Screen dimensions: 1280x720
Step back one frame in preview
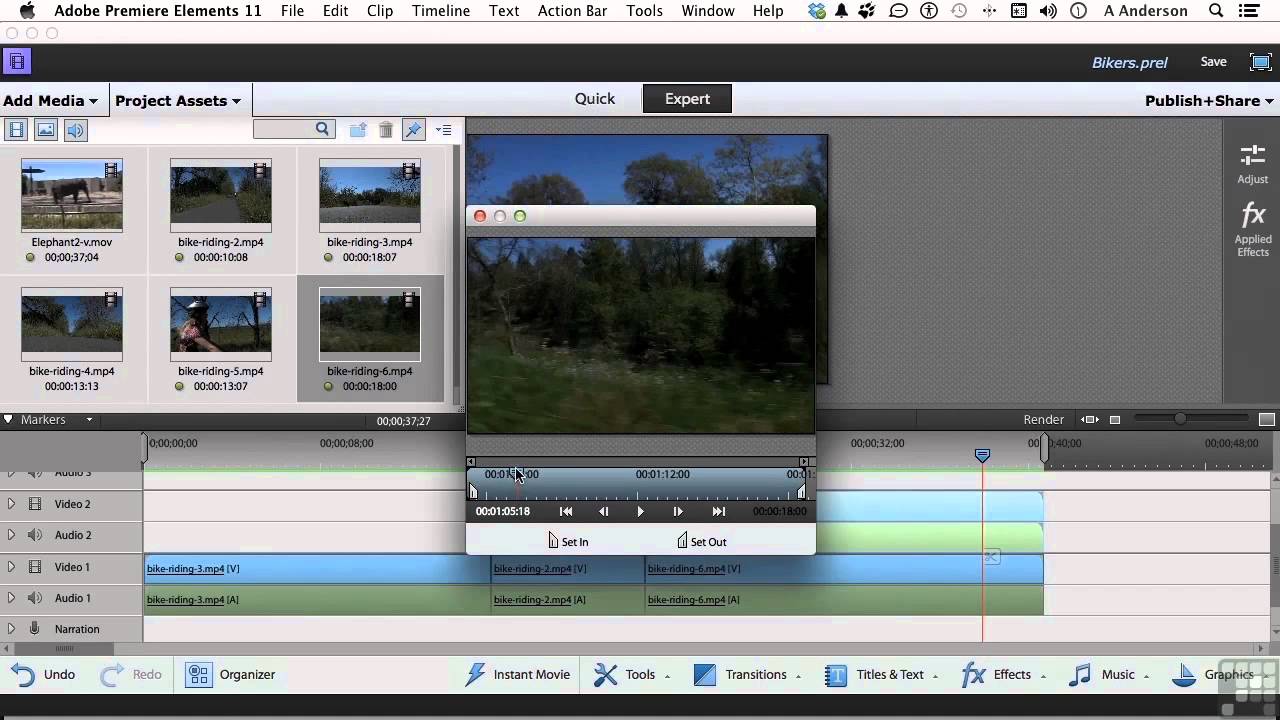point(604,511)
